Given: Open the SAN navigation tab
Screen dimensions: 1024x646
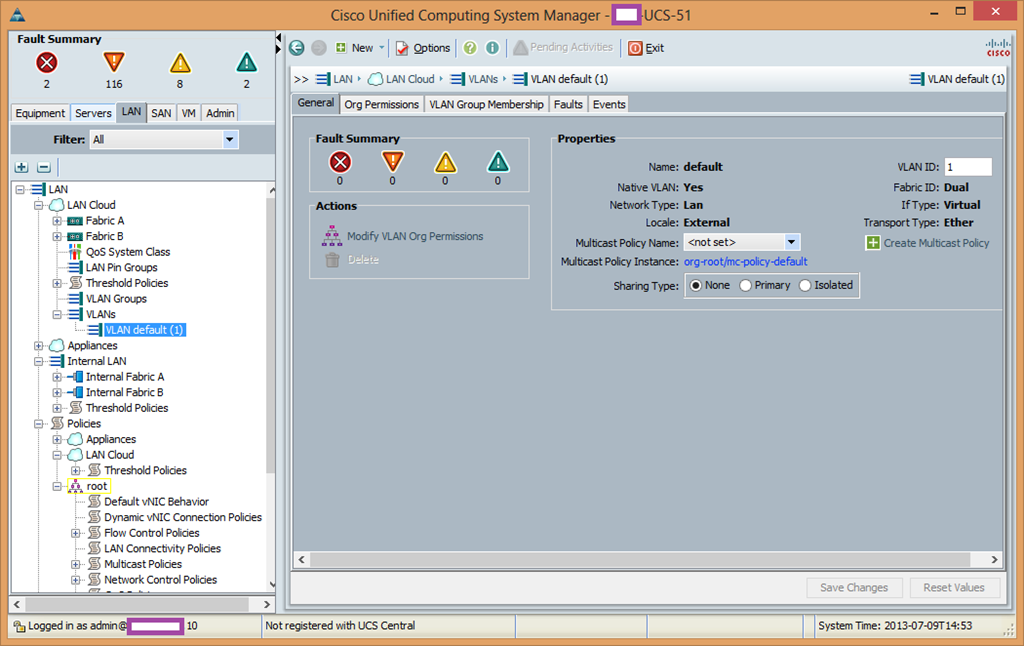Looking at the screenshot, I should [161, 113].
